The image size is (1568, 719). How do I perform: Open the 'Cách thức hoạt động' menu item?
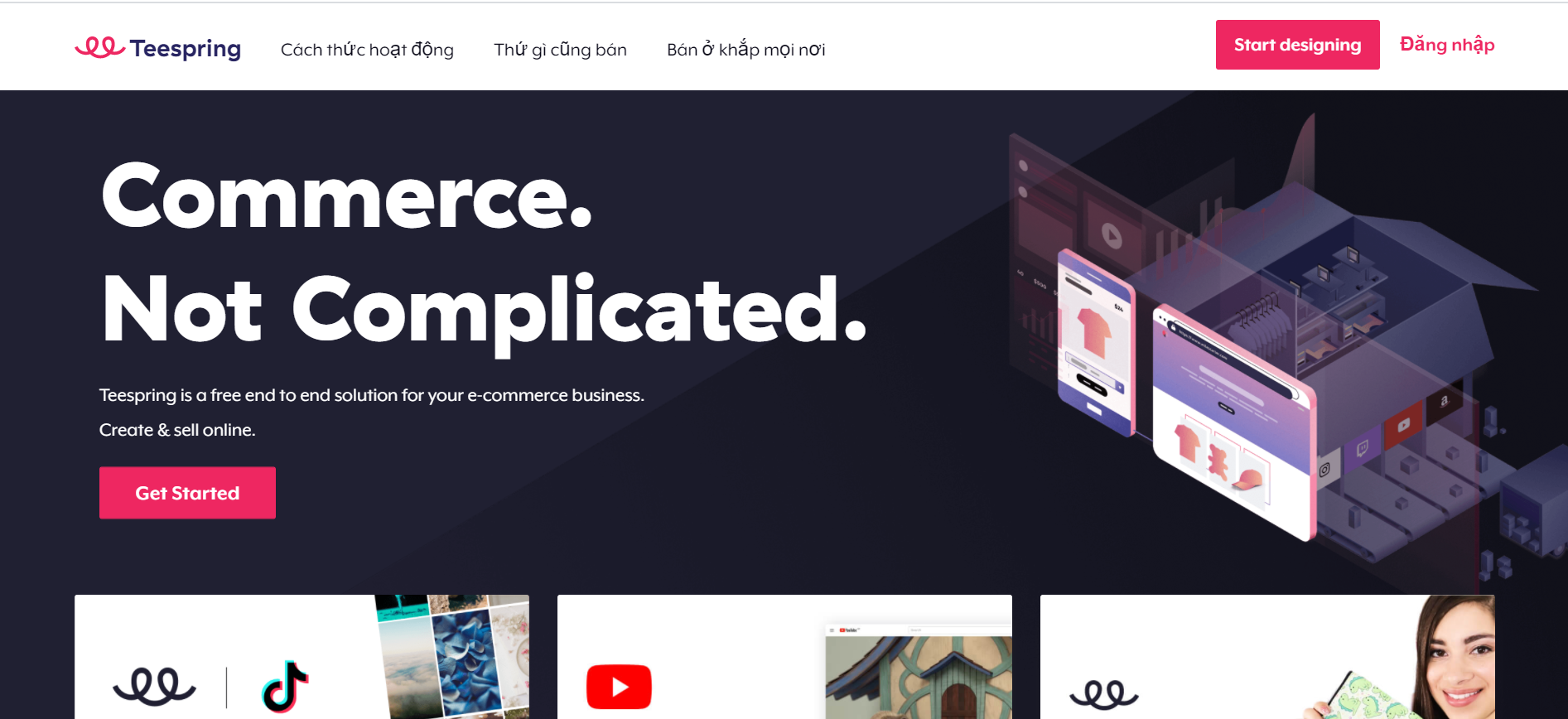(367, 50)
